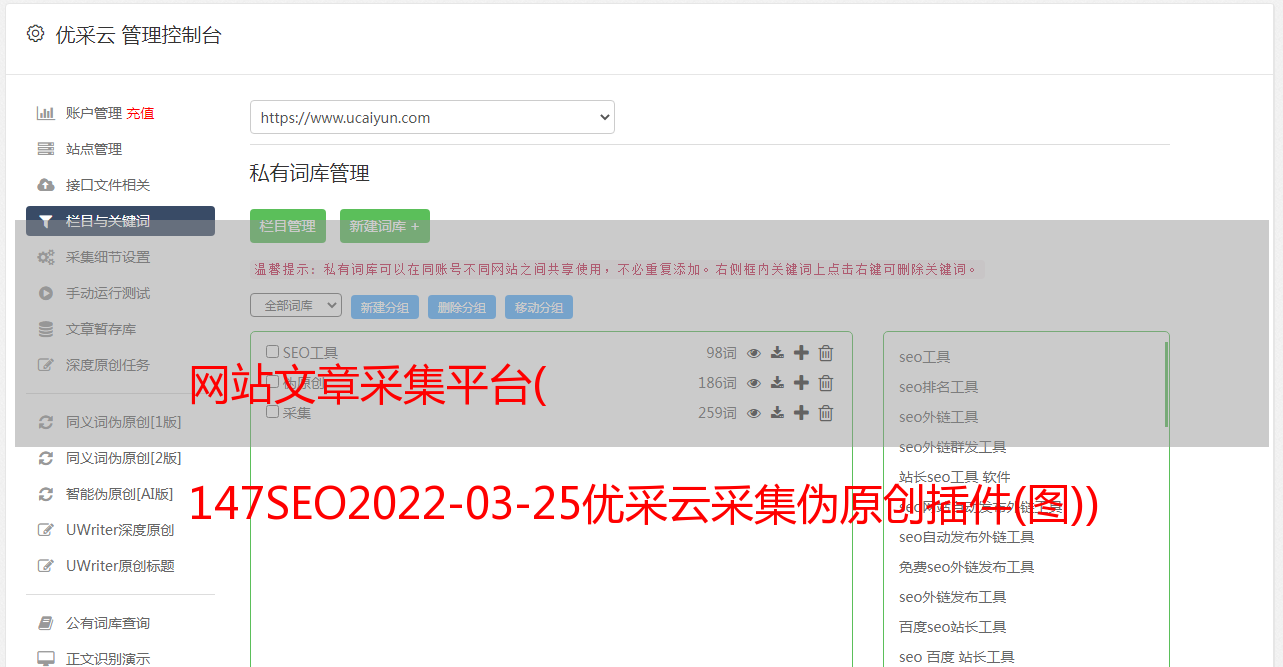This screenshot has width=1283, height=667.
Task: Open the site URL dropdown
Action: (432, 117)
